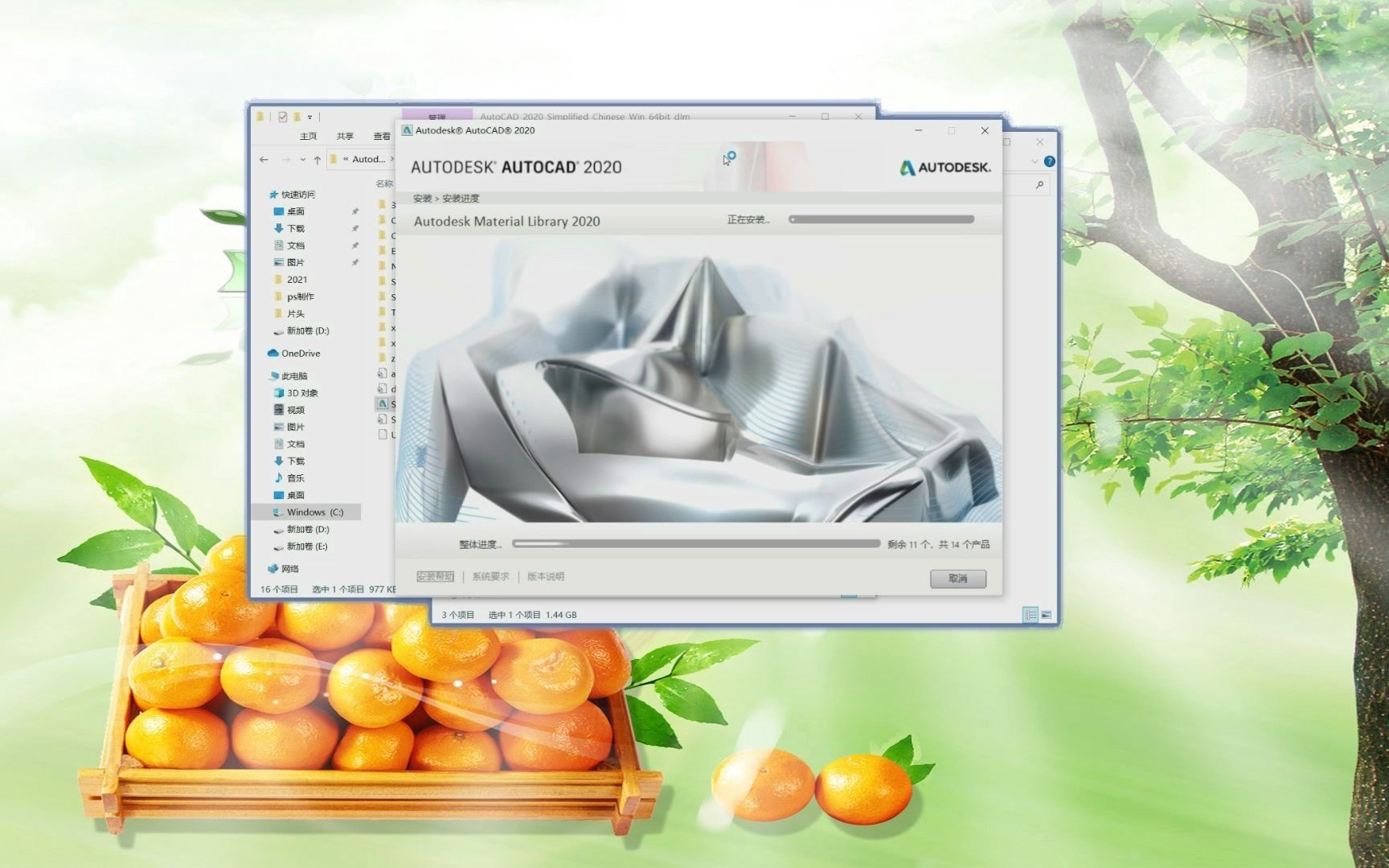The image size is (1389, 868).
Task: Click '16 个项目' status bar text
Action: (x=279, y=589)
